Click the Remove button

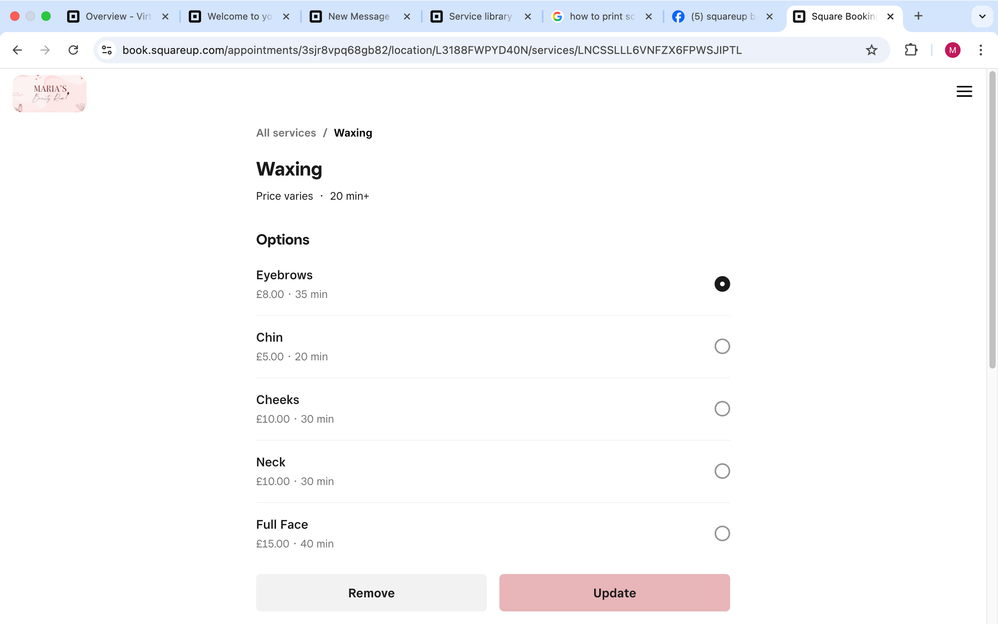[371, 593]
